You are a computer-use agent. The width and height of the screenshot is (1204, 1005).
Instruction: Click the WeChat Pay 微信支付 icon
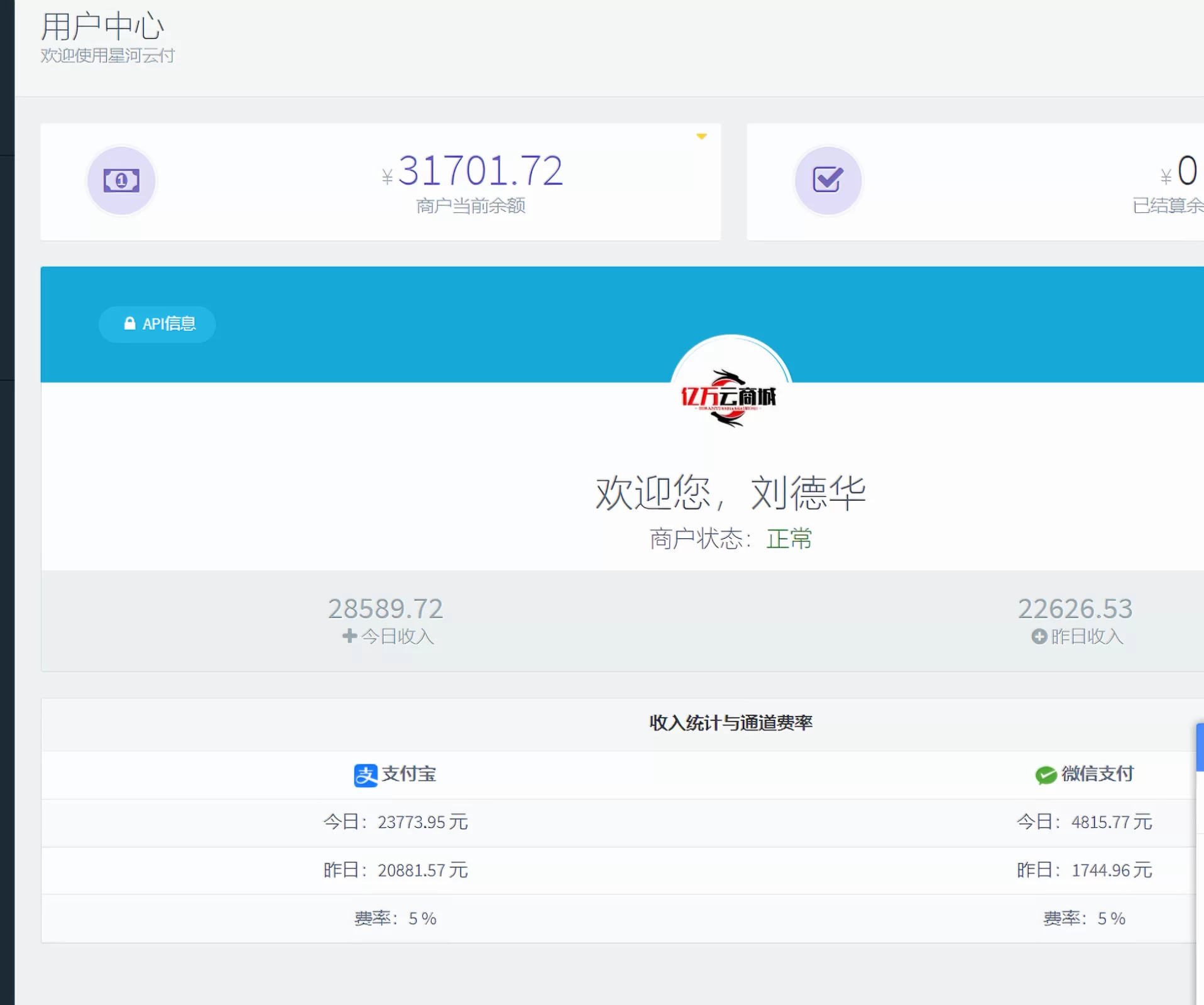pyautogui.click(x=1044, y=775)
